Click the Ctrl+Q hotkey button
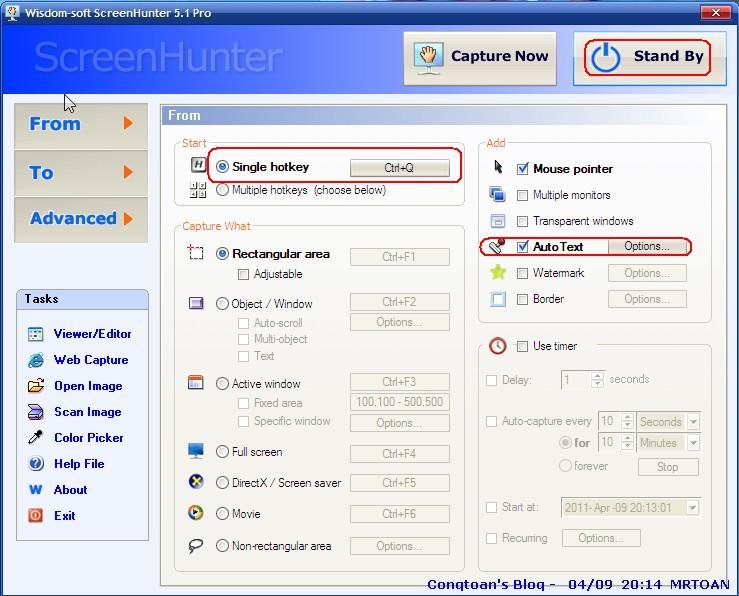Screen dimensions: 739x596 399,168
